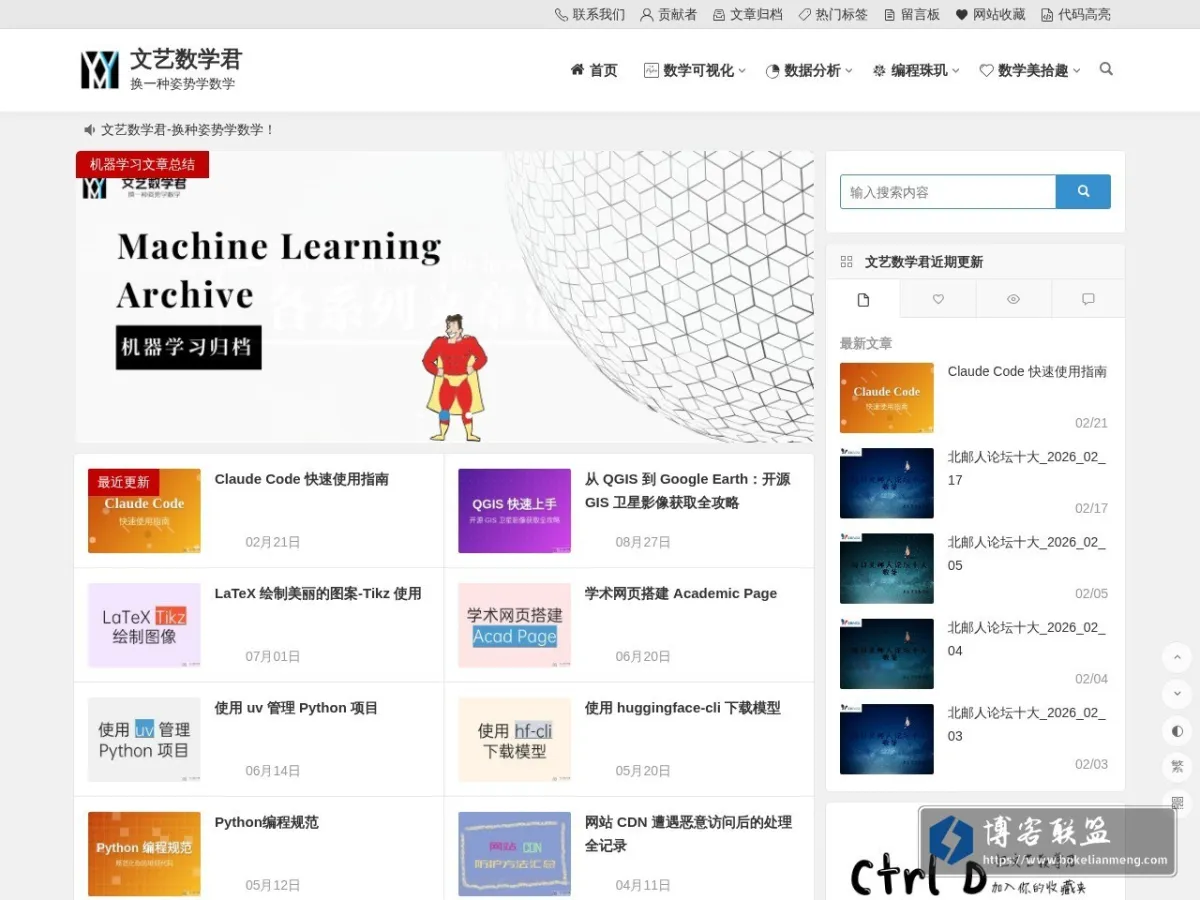Click the QGIS 快速上手 purple thumbnail

point(514,511)
